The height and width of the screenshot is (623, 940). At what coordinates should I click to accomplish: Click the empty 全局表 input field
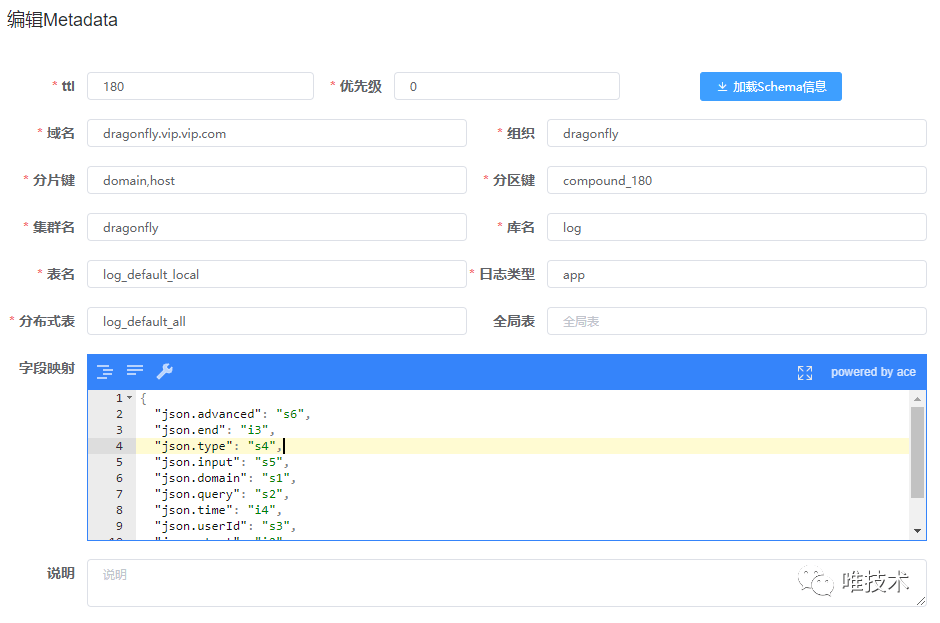(x=736, y=322)
